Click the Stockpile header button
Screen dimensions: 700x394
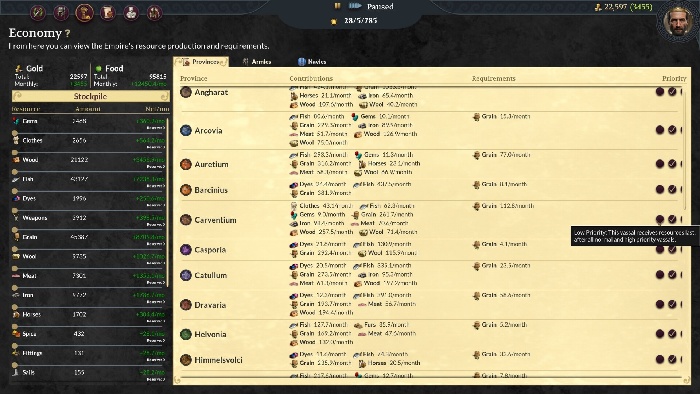(x=91, y=96)
